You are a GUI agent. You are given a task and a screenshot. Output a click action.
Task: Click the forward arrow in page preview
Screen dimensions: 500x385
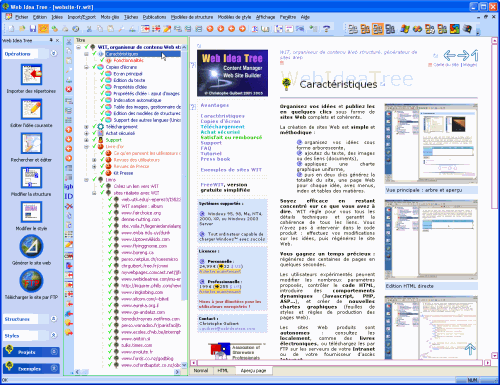pyautogui.click(x=463, y=55)
